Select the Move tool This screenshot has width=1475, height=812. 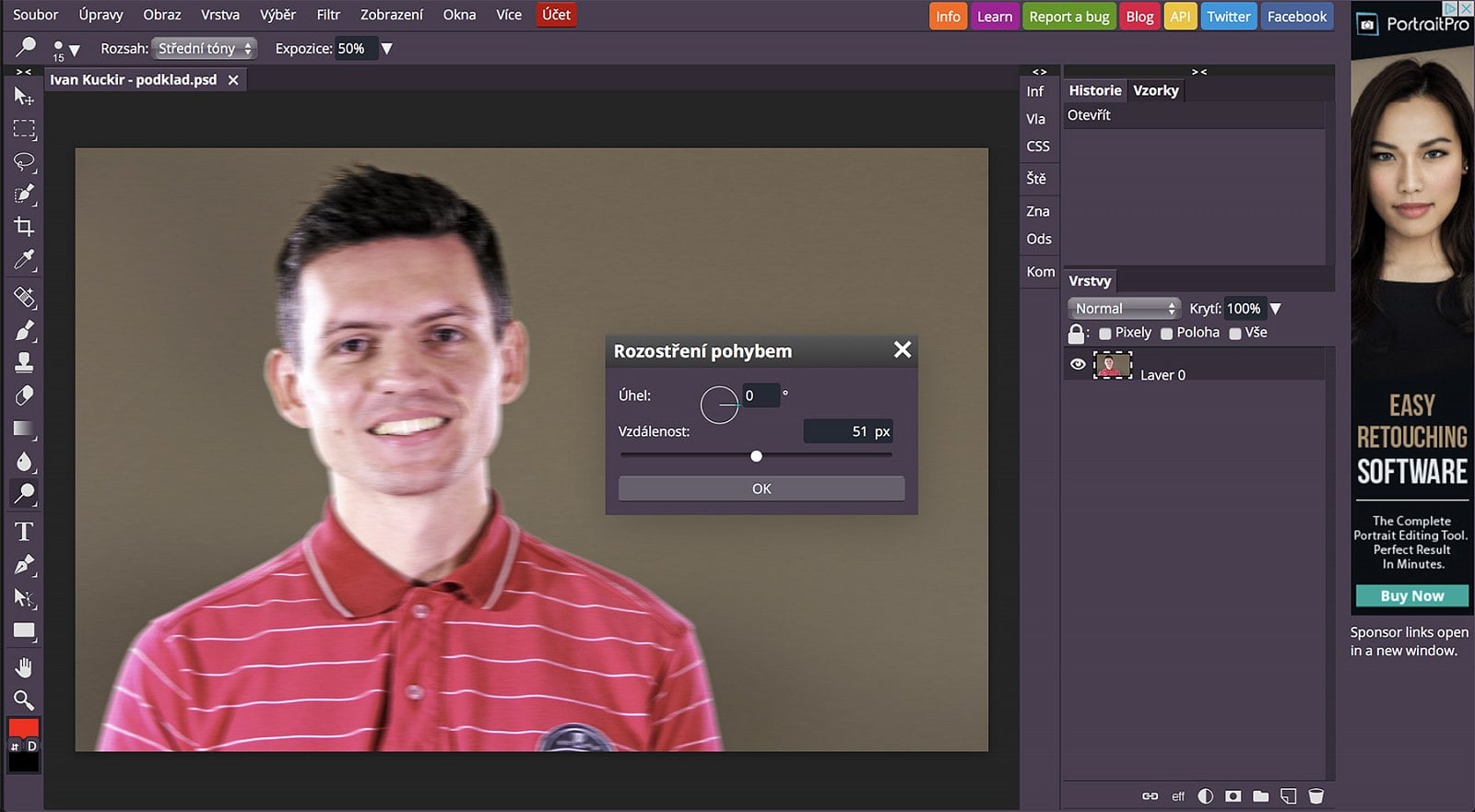[x=24, y=97]
